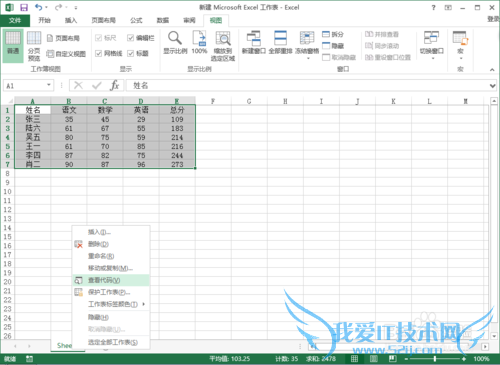Open the 显示比例 zoom dialog
Screen dimensions: 500x365
pos(175,42)
